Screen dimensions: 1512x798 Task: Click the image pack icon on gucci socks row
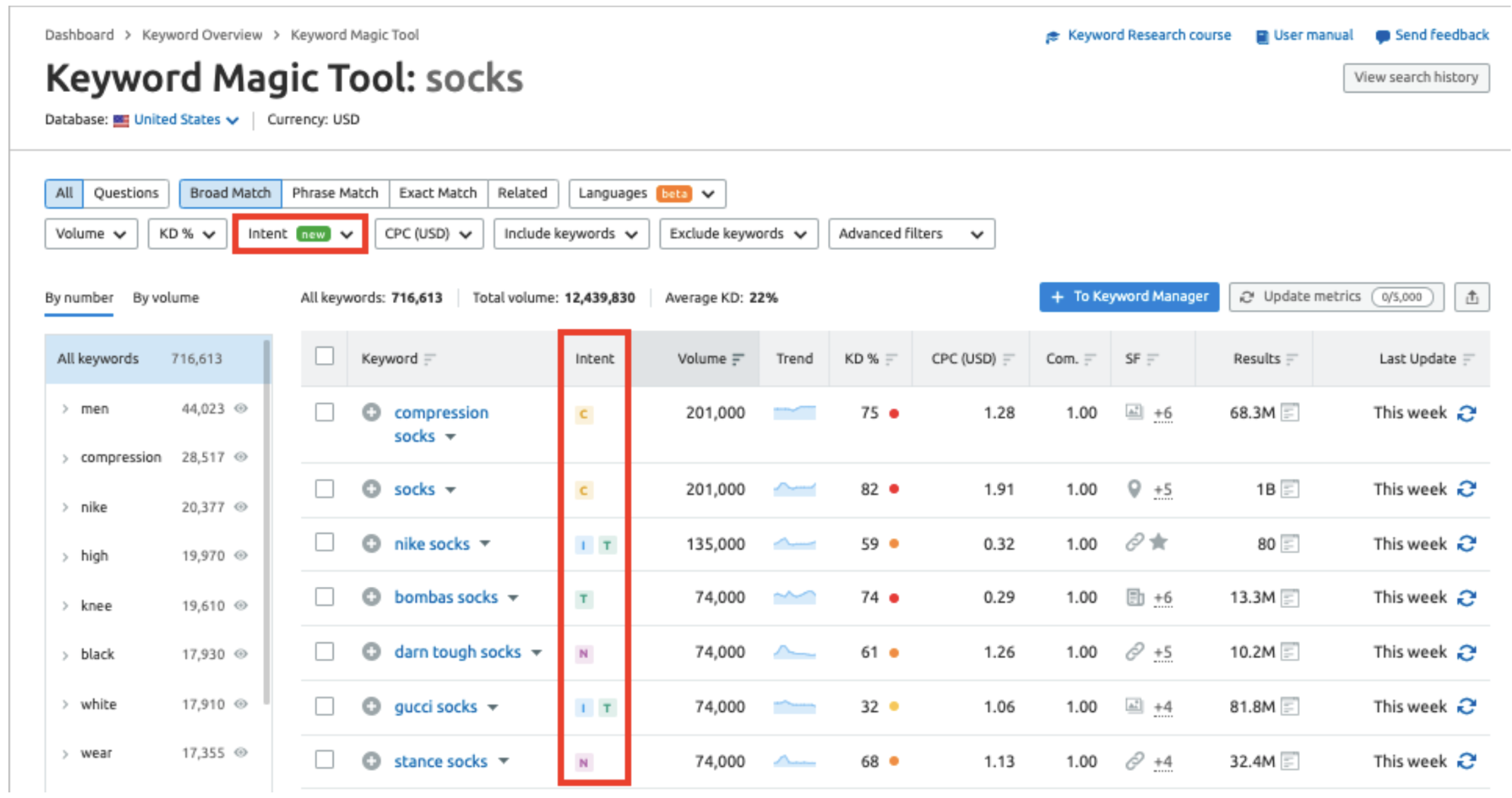1134,705
